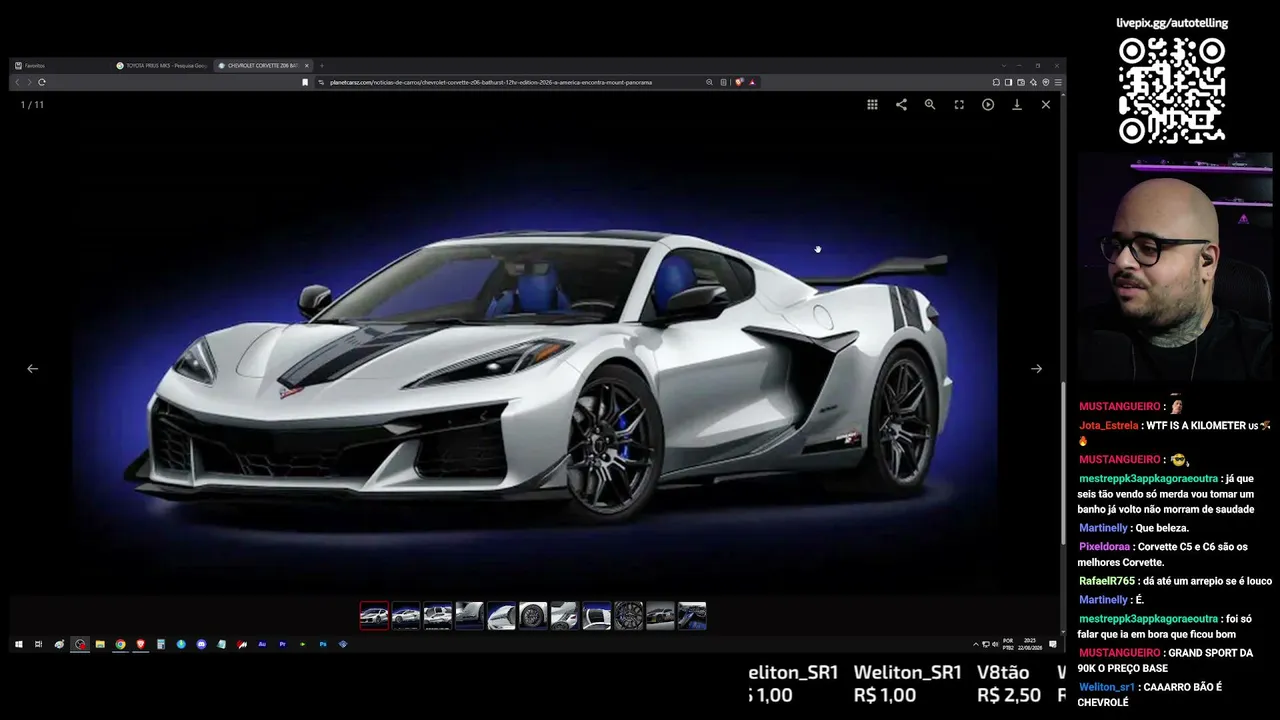Image resolution: width=1280 pixels, height=720 pixels.
Task: Open the ninth thumbnail showing a wheel
Action: pyautogui.click(x=629, y=616)
